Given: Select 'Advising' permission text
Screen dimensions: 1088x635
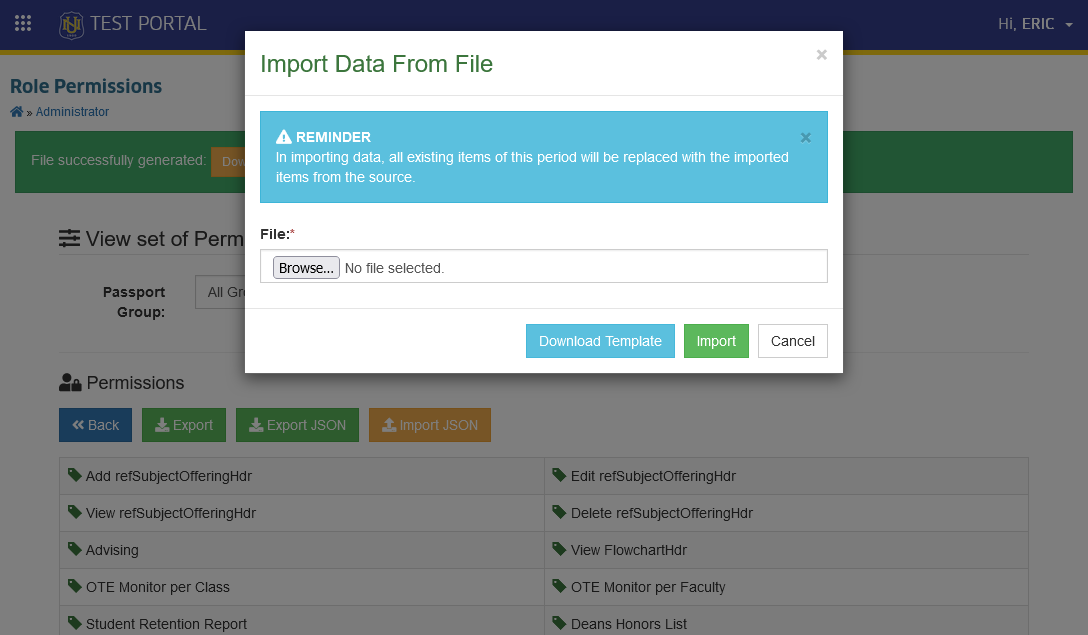Looking at the screenshot, I should [x=112, y=550].
